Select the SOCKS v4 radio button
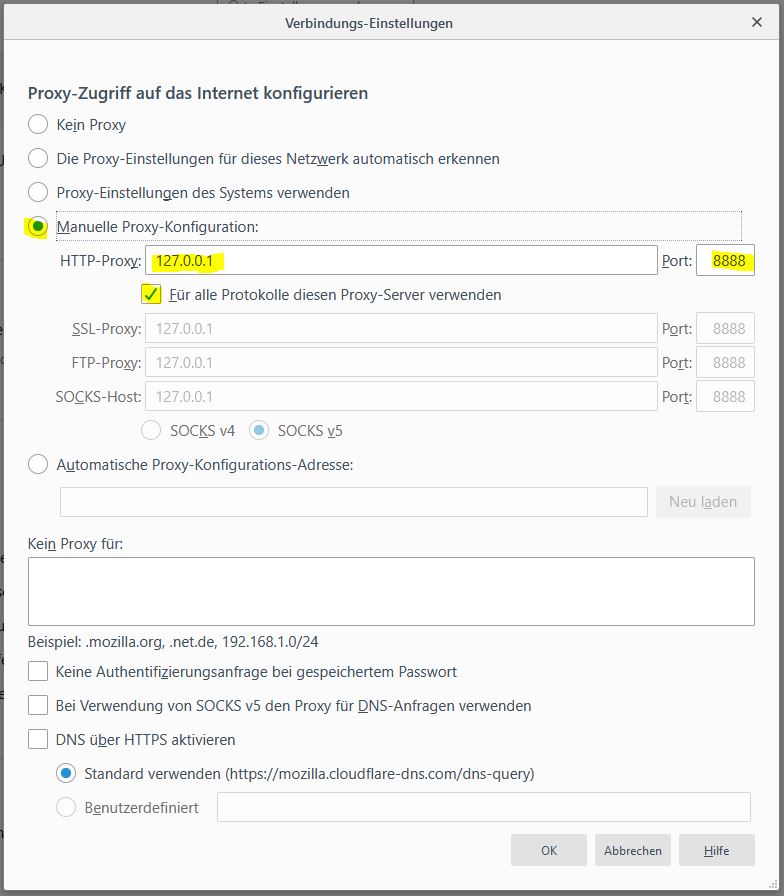 (x=152, y=430)
